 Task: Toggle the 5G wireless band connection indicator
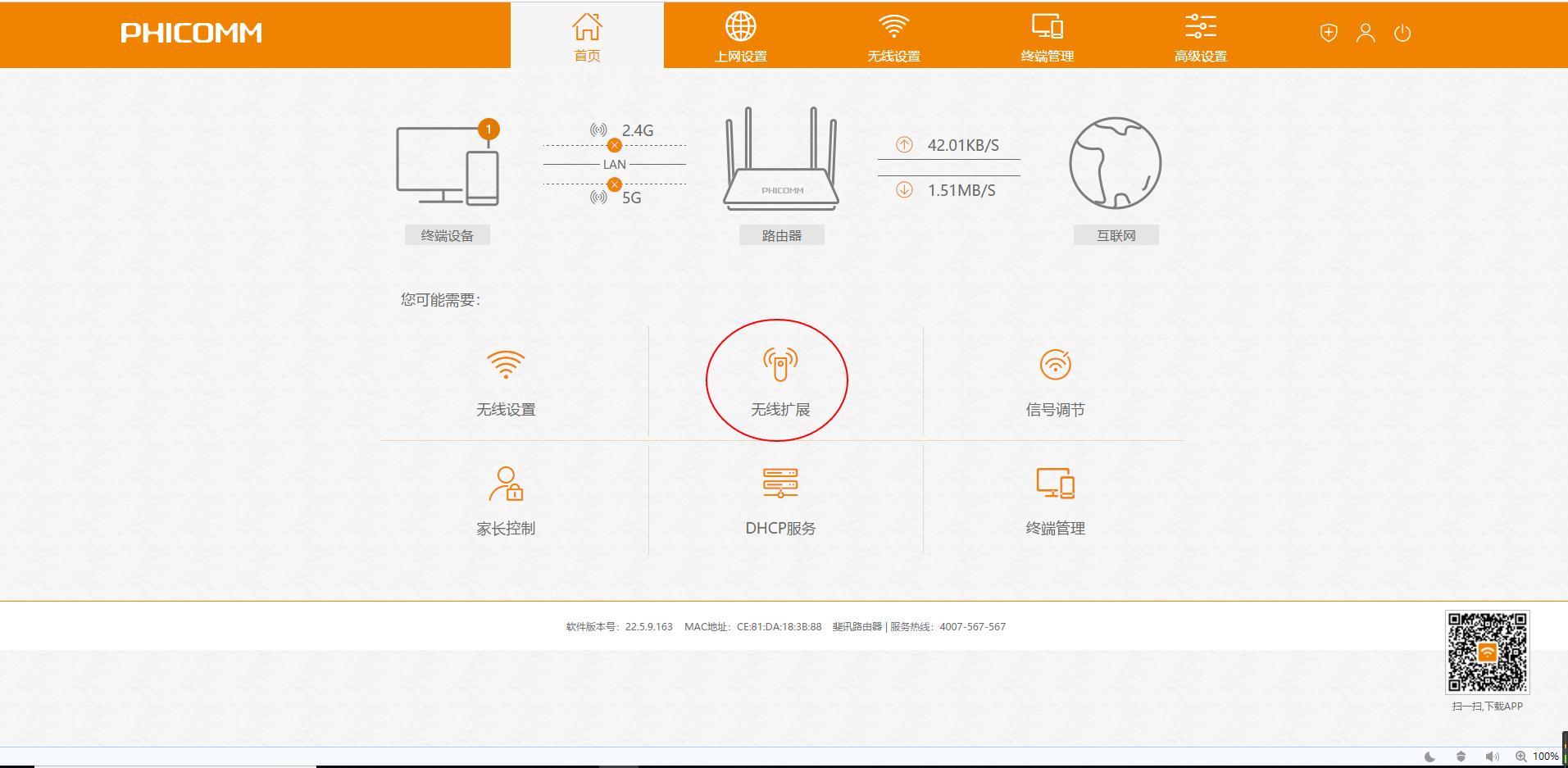[614, 184]
